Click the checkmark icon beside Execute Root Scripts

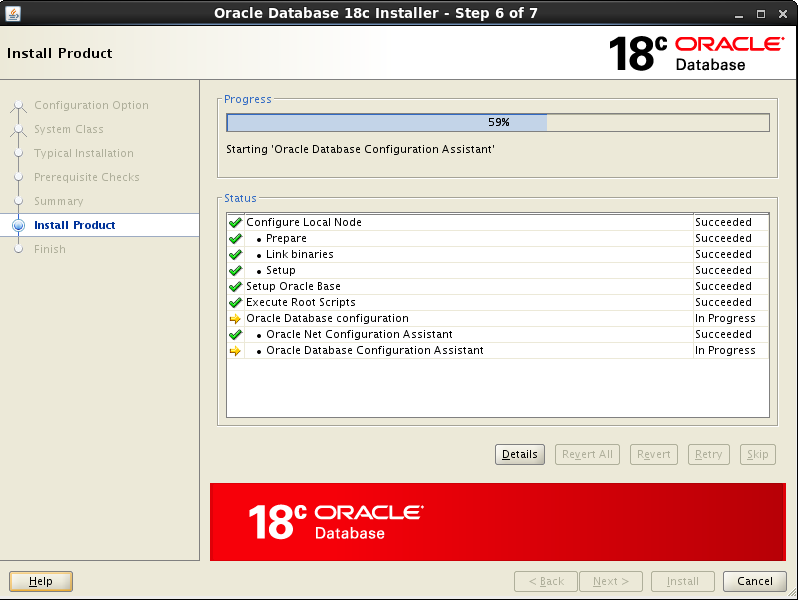point(235,302)
